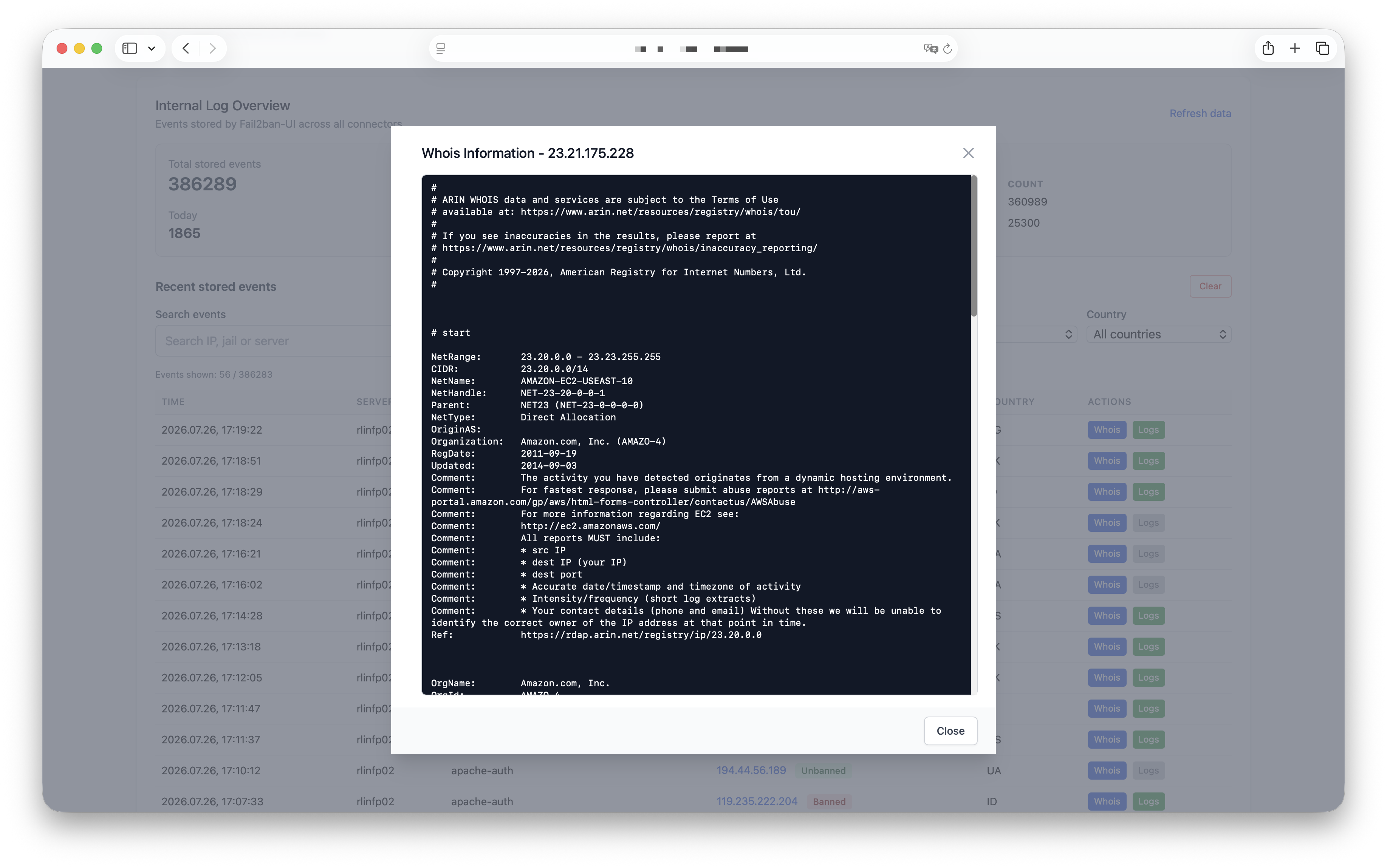Open Whois for the 17:16:02 event
The height and width of the screenshot is (868, 1387).
(1107, 584)
